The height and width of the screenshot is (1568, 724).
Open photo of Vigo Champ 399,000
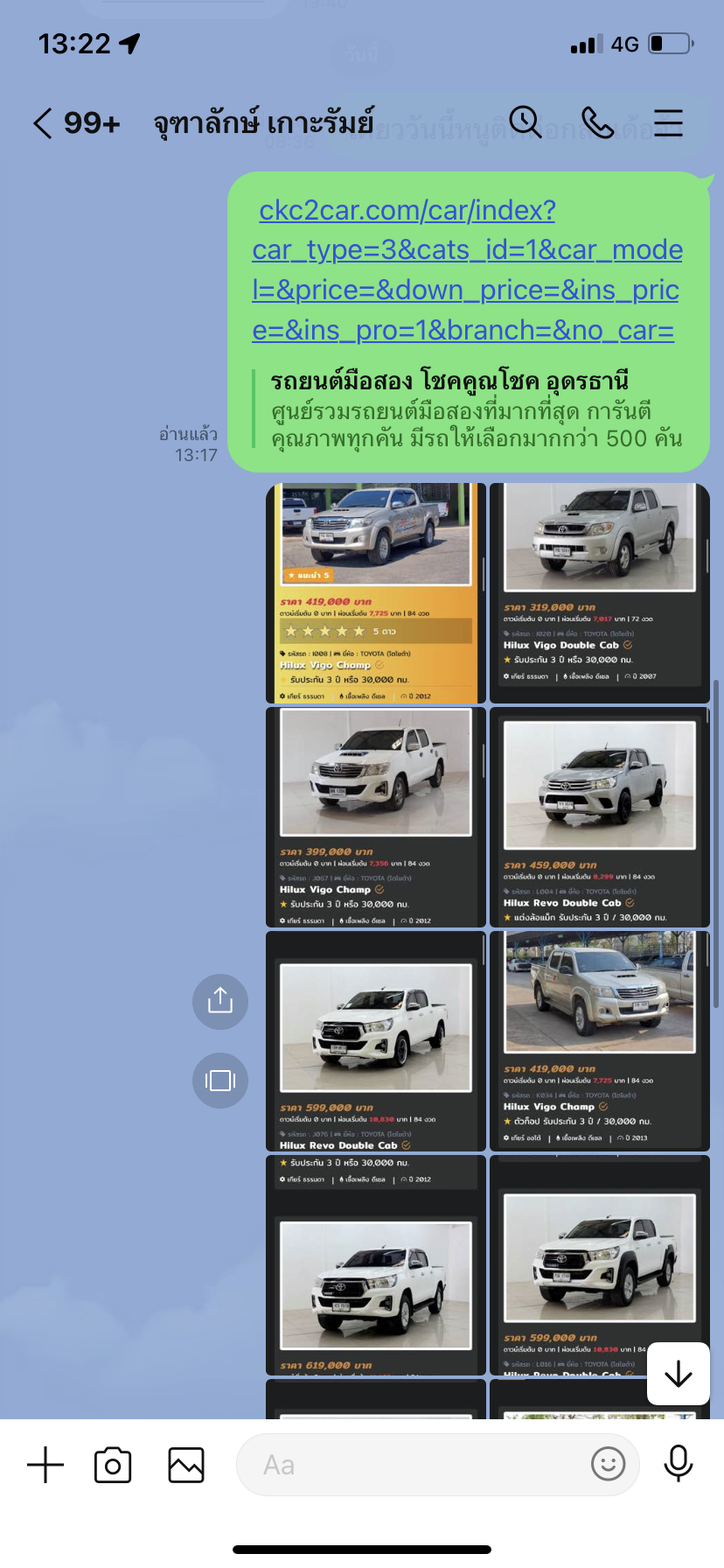[376, 817]
